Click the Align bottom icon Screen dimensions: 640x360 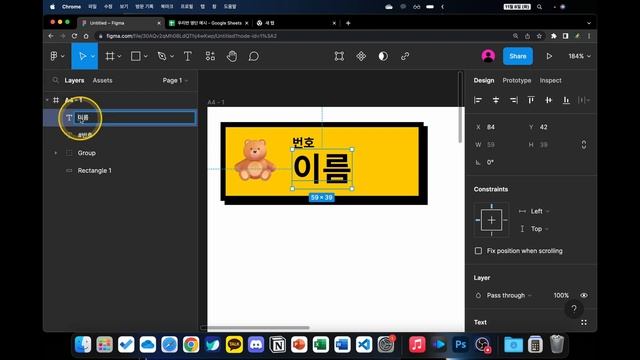point(566,100)
